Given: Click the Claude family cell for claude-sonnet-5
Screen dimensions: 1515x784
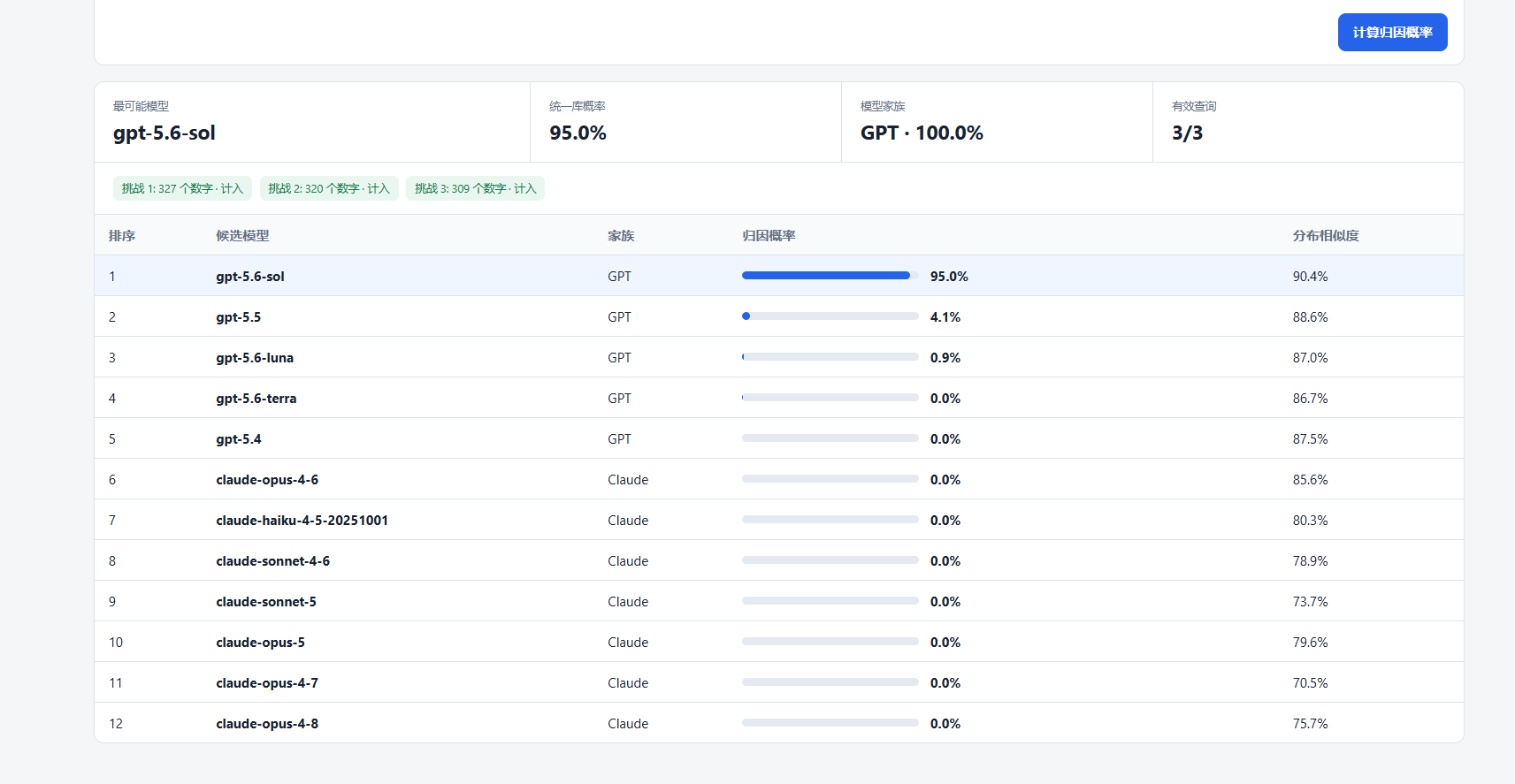Looking at the screenshot, I should point(628,602).
